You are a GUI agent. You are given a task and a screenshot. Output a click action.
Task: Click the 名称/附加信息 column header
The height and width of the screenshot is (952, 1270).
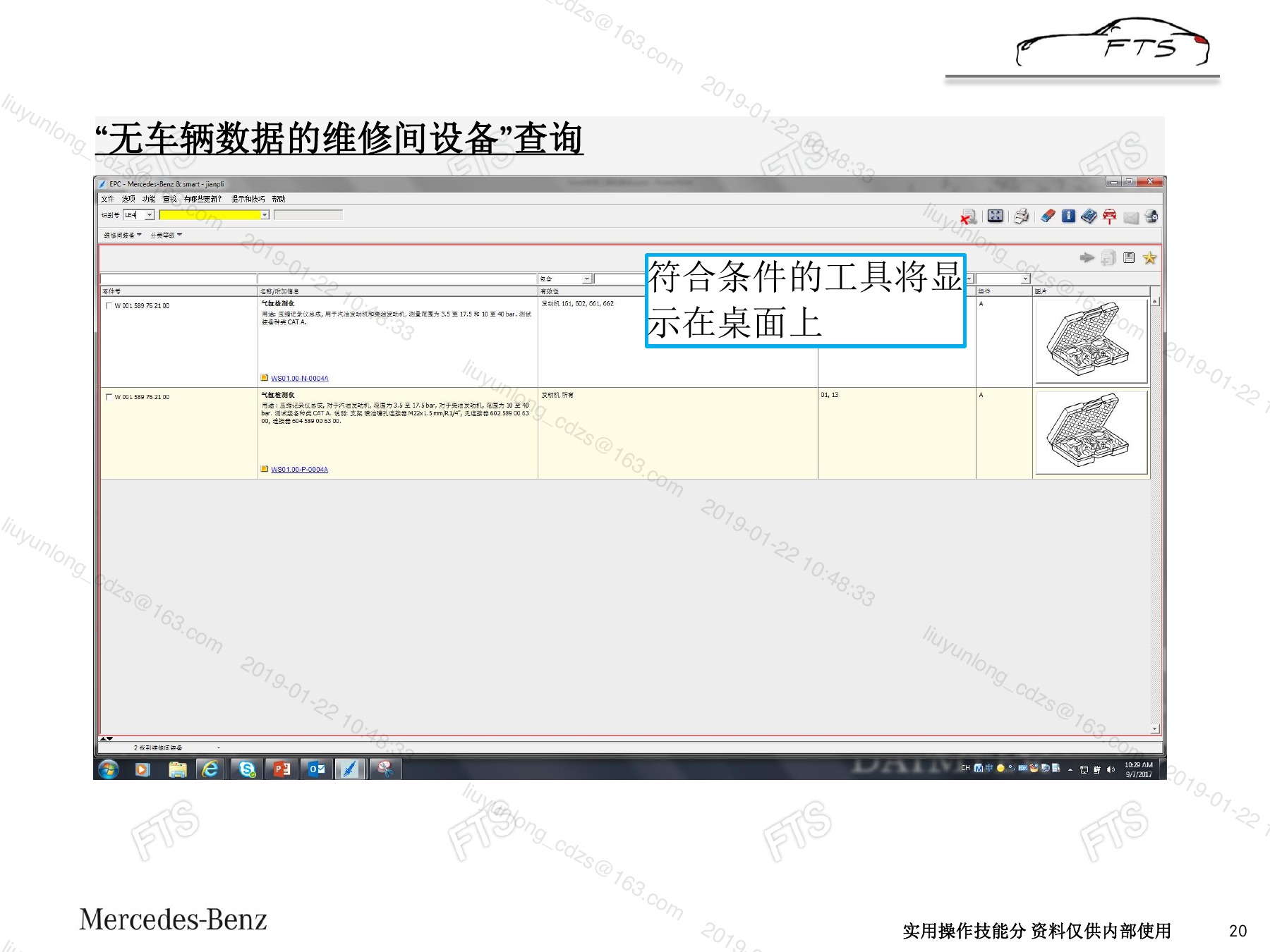coord(398,291)
